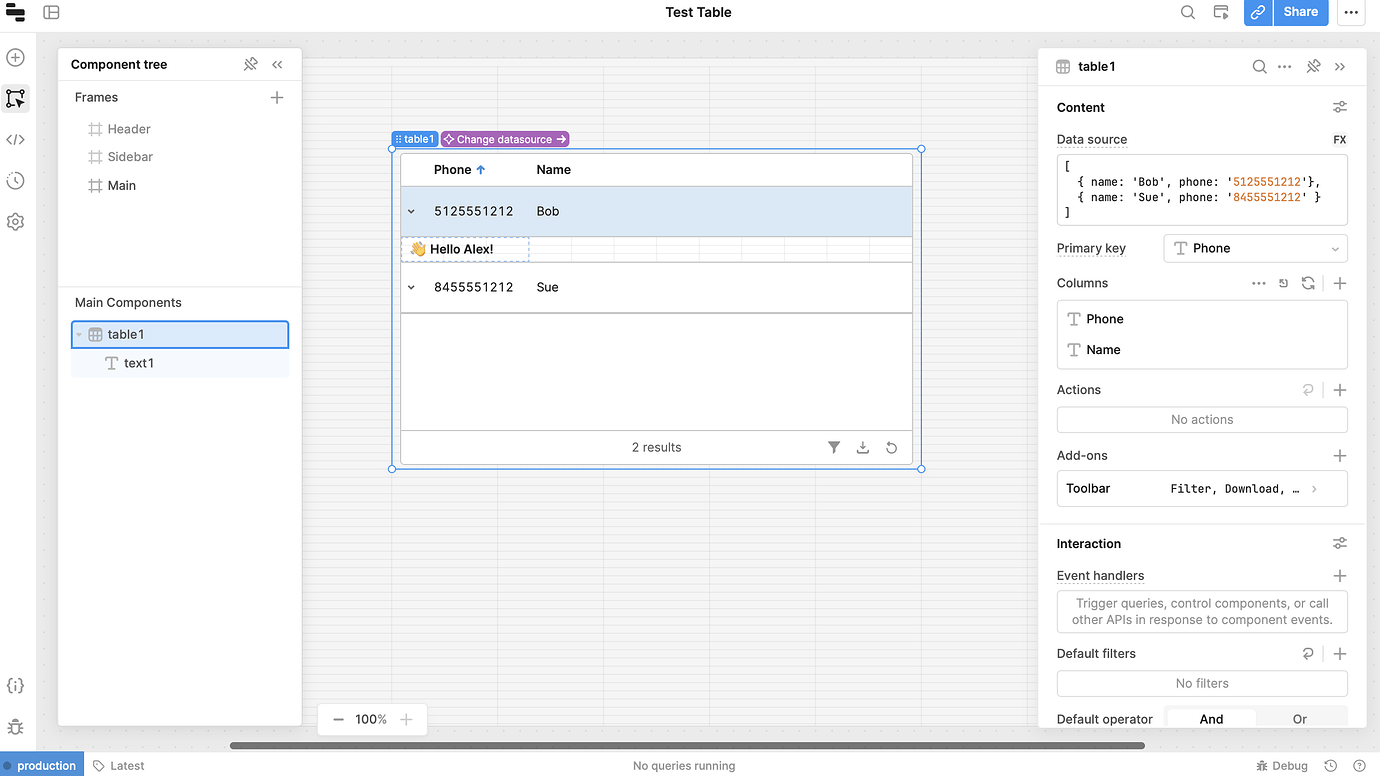Collapse the table1 entry in Main Components
The width and height of the screenshot is (1380, 776).
click(x=80, y=334)
